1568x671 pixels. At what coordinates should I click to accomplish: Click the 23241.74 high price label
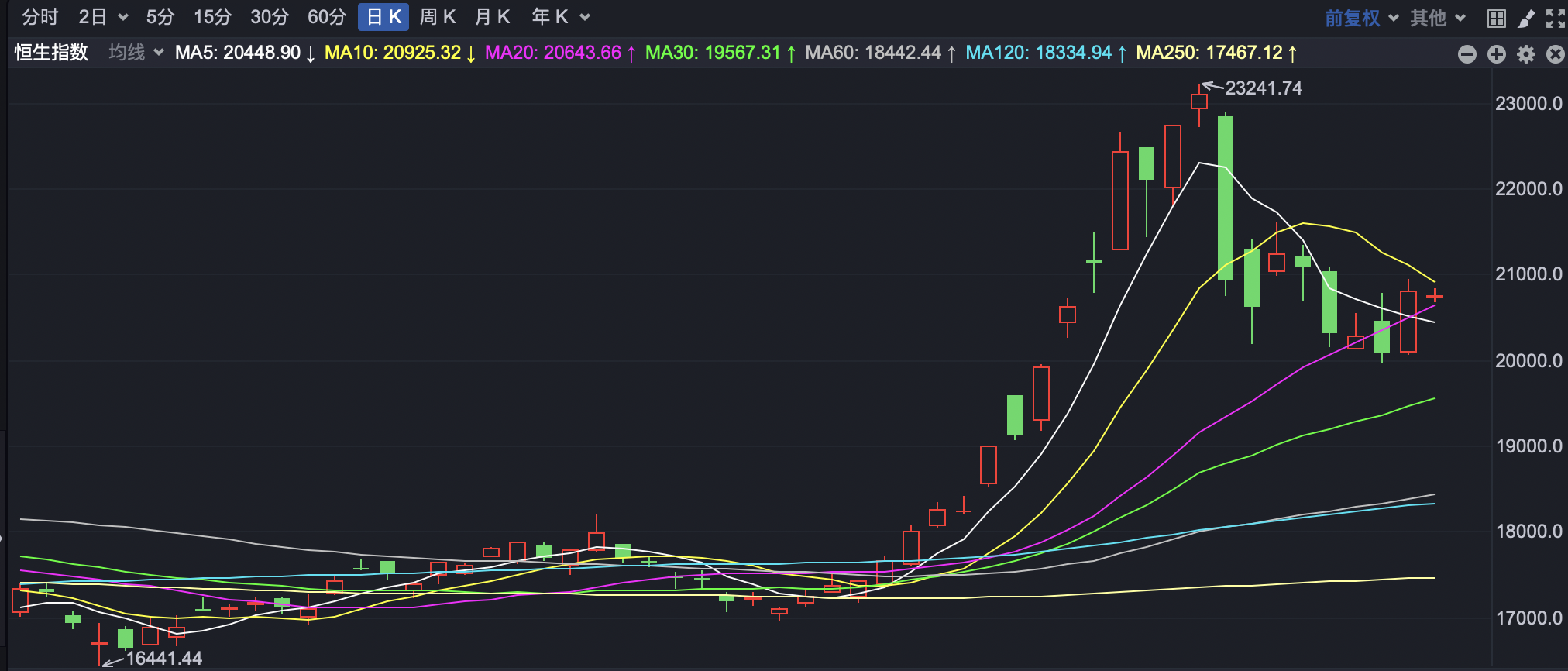[1264, 88]
